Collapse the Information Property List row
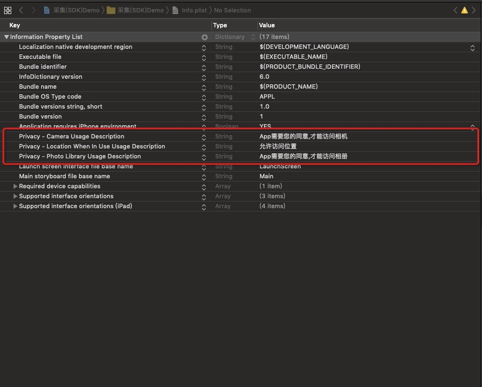 pyautogui.click(x=6, y=37)
